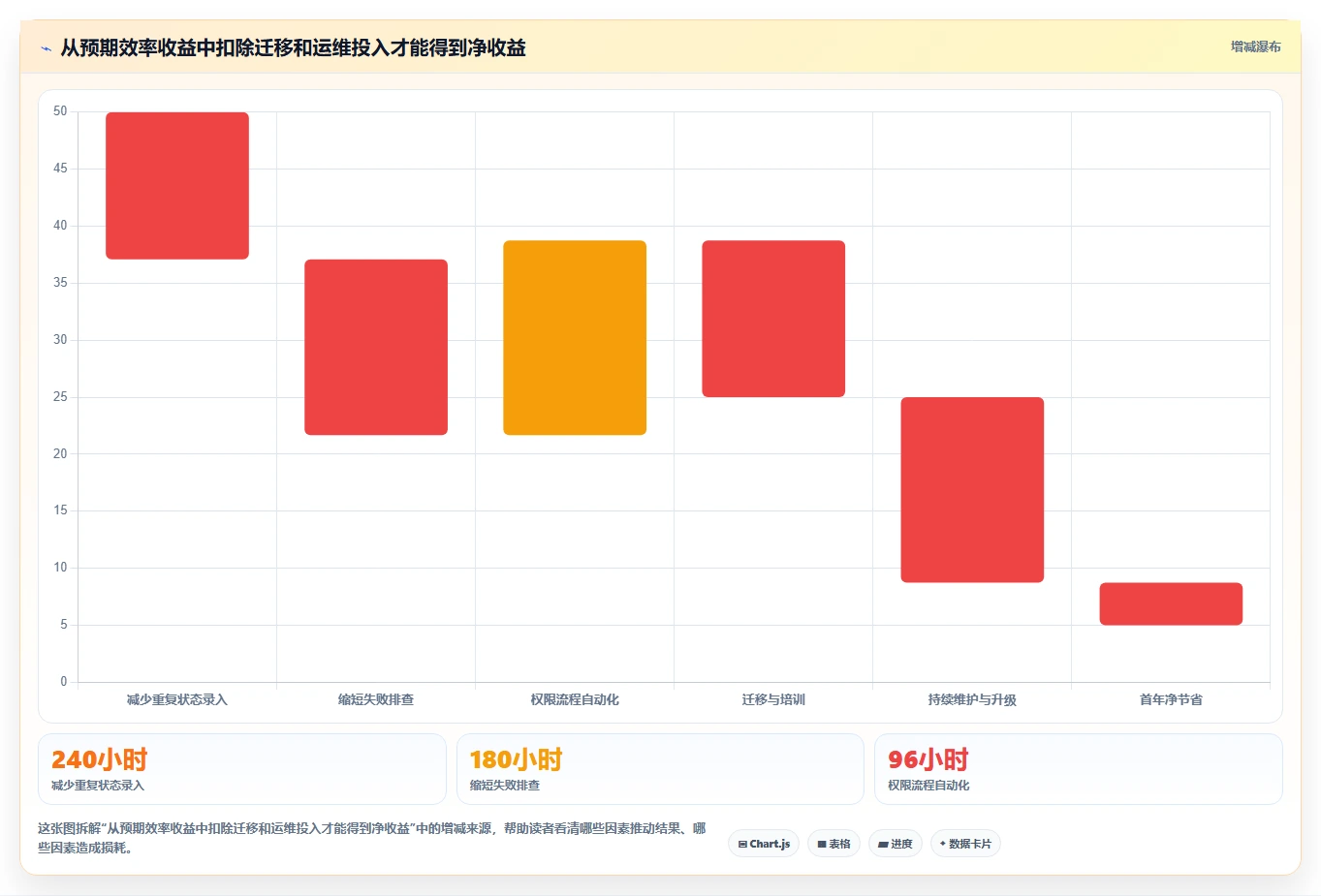
Task: Click the x-axis label 减少重复状态录入
Action: (x=177, y=699)
